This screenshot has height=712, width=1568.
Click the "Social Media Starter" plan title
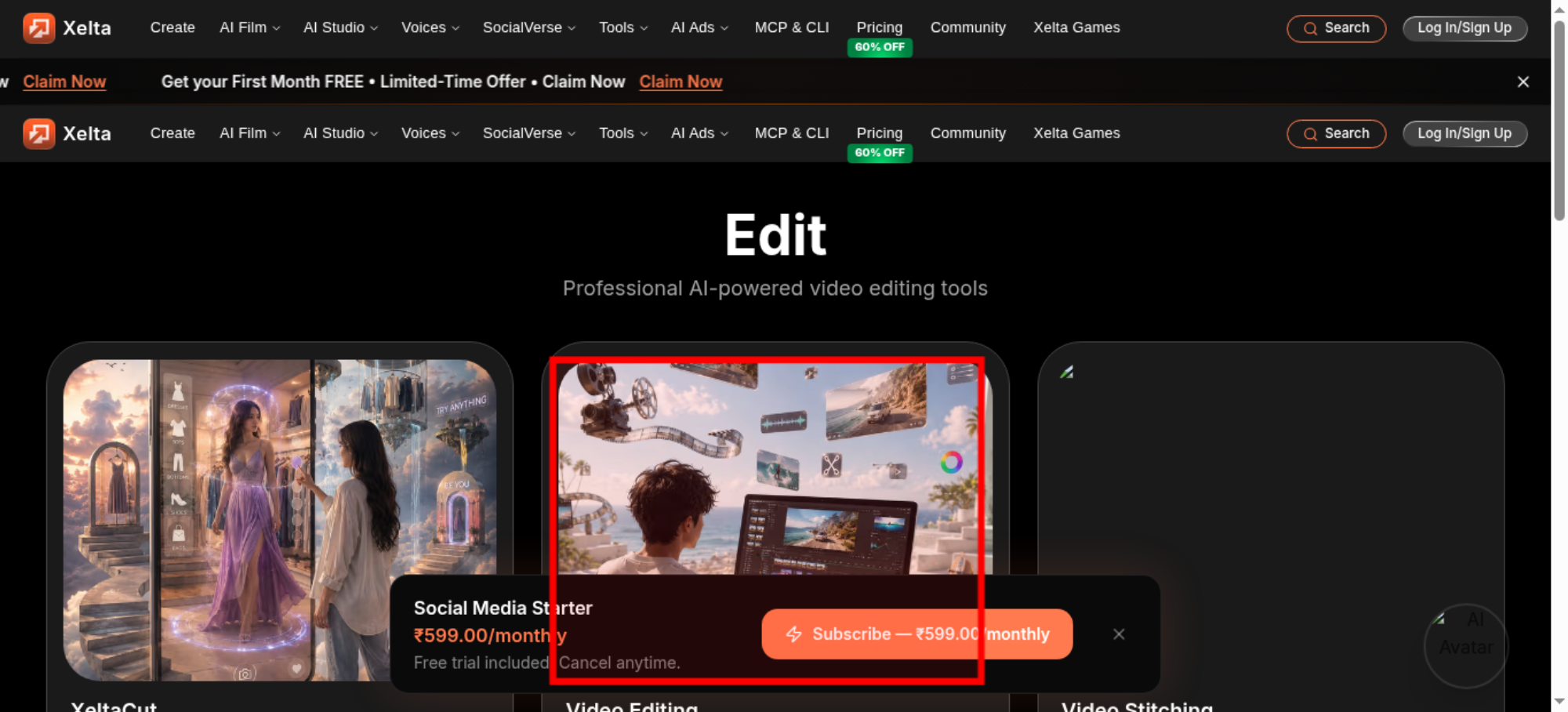coord(503,608)
